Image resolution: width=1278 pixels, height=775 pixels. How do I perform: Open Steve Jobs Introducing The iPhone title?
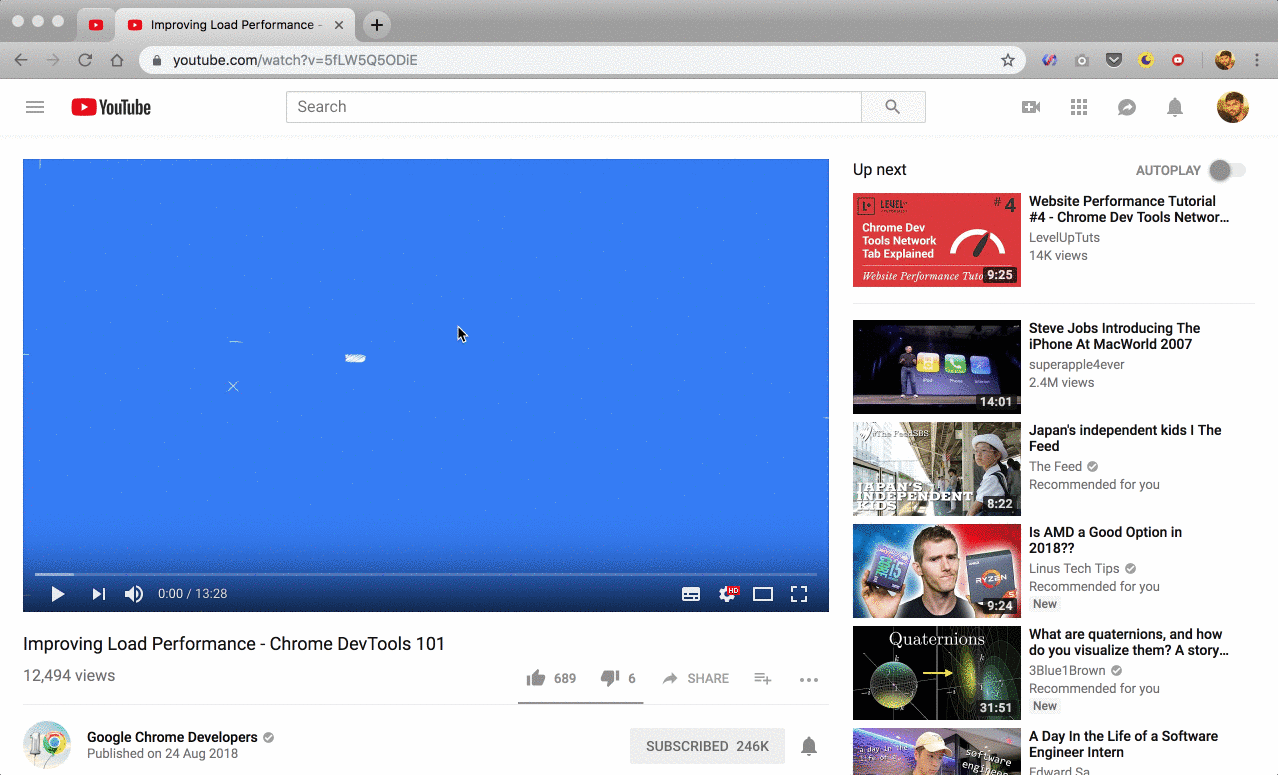1114,336
